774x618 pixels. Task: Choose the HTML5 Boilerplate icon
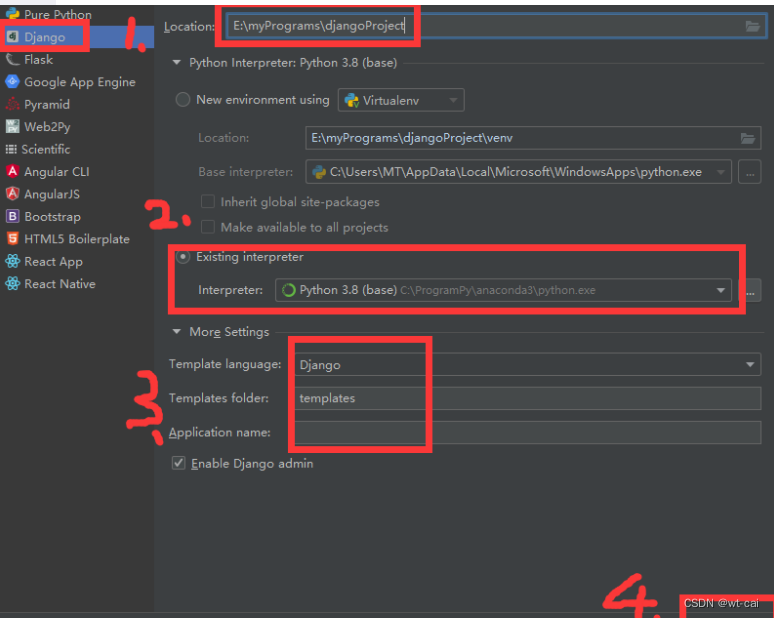pyautogui.click(x=12, y=239)
